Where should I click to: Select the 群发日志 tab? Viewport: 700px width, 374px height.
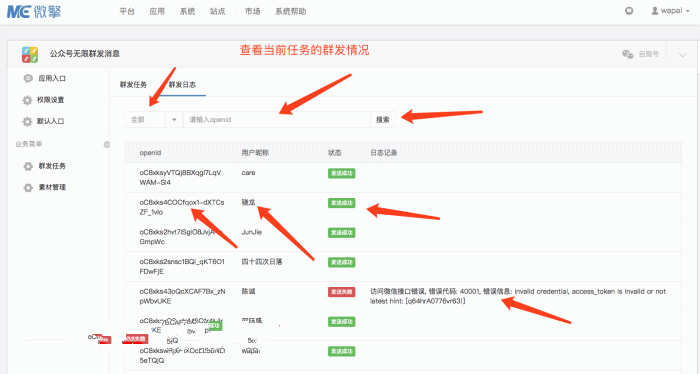(x=182, y=84)
